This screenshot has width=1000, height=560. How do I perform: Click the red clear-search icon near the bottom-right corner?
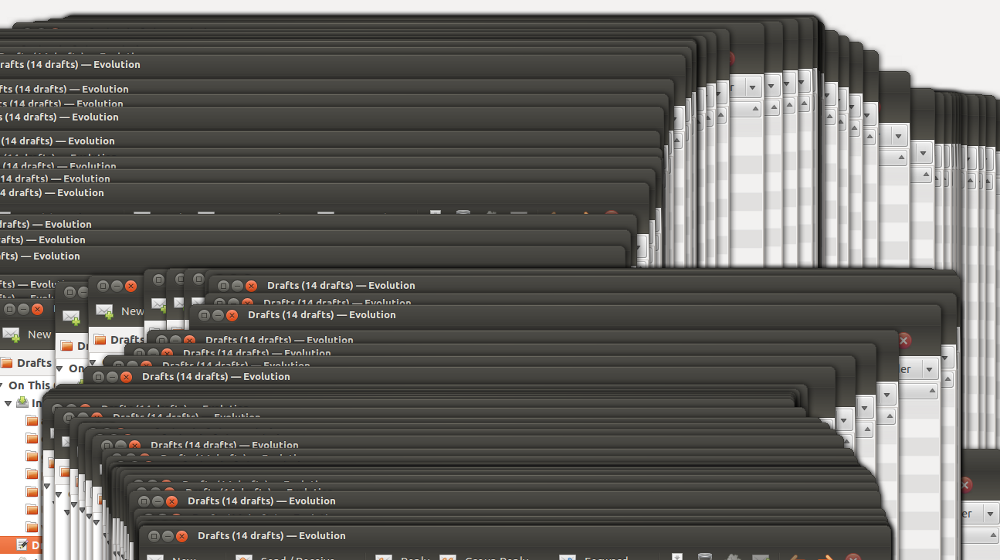[x=966, y=485]
